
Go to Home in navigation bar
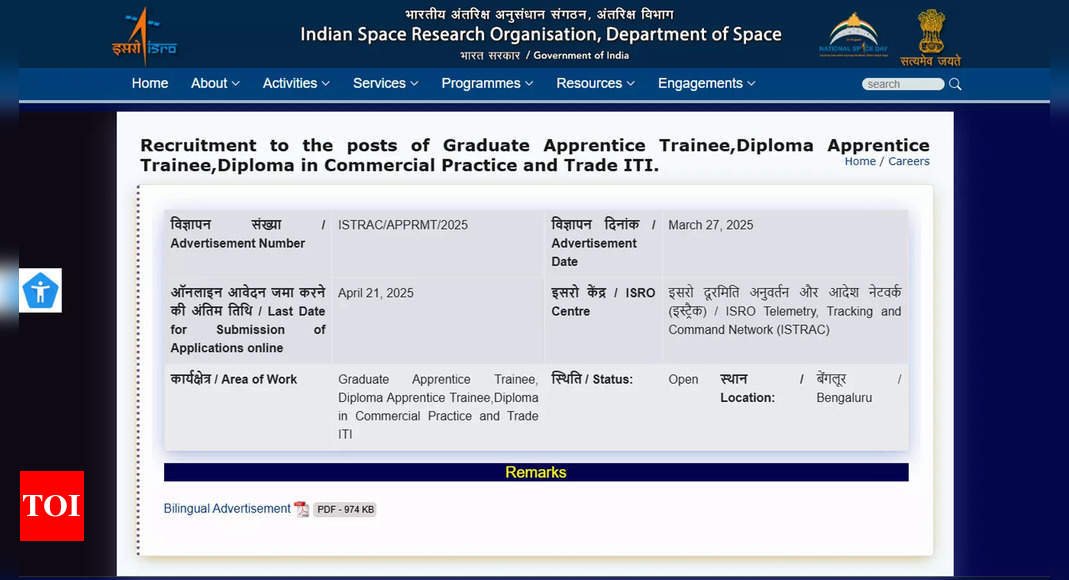click(150, 83)
